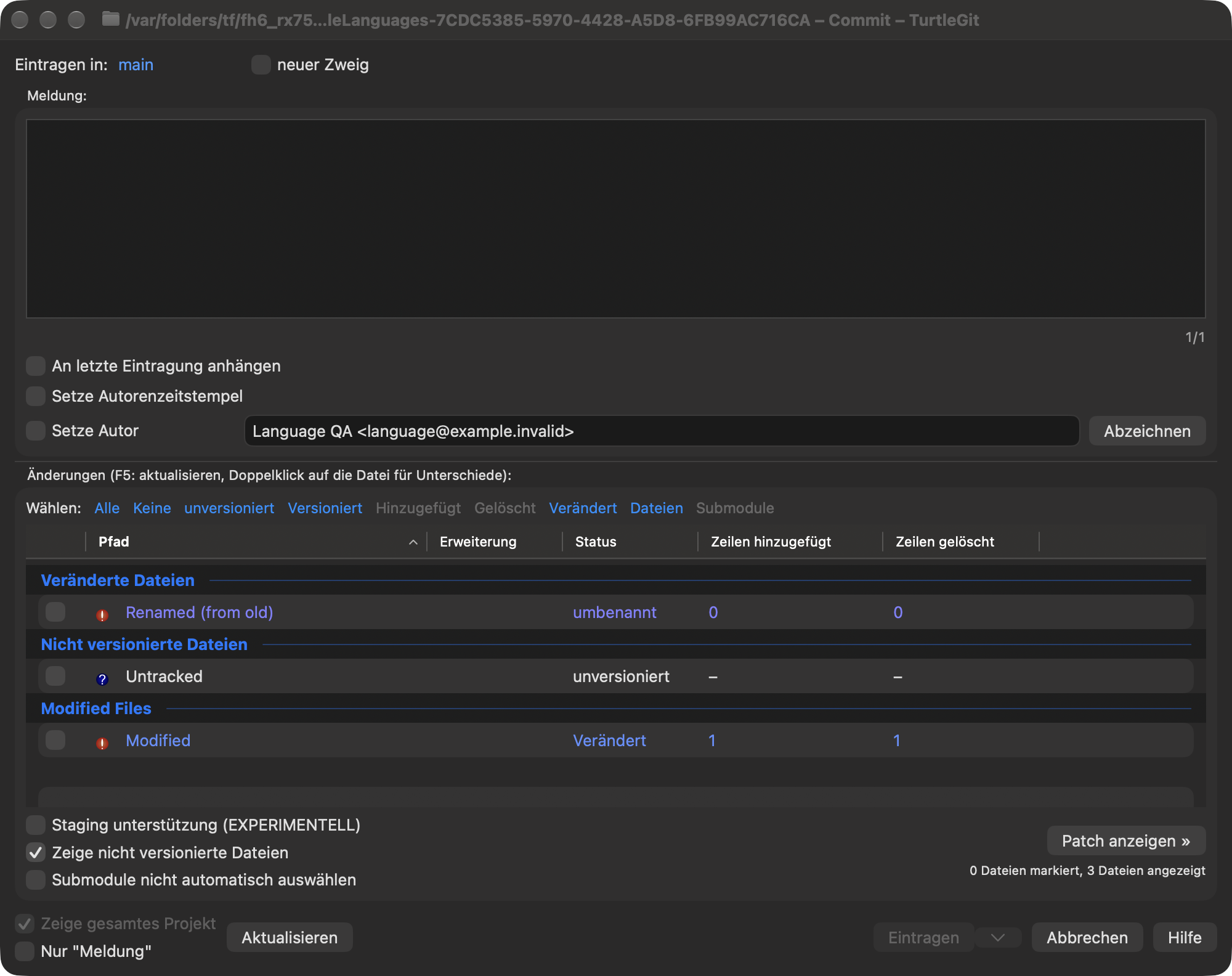Open Hilfe

[1185, 937]
